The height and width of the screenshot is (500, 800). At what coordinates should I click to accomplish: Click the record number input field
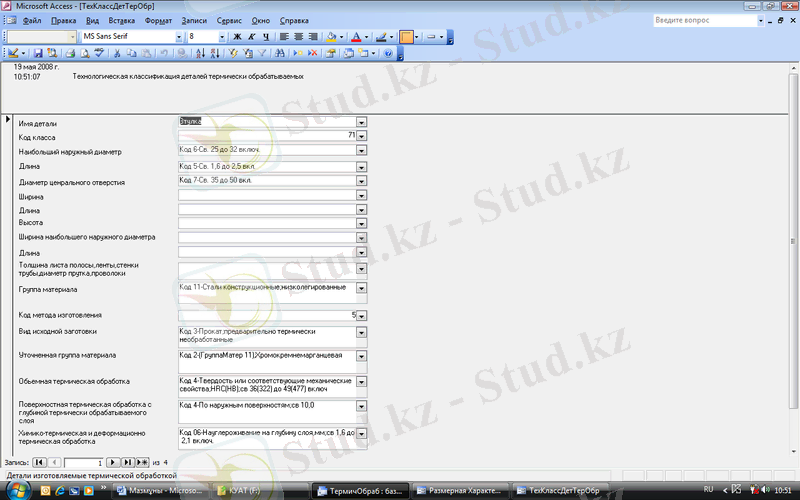(84, 463)
